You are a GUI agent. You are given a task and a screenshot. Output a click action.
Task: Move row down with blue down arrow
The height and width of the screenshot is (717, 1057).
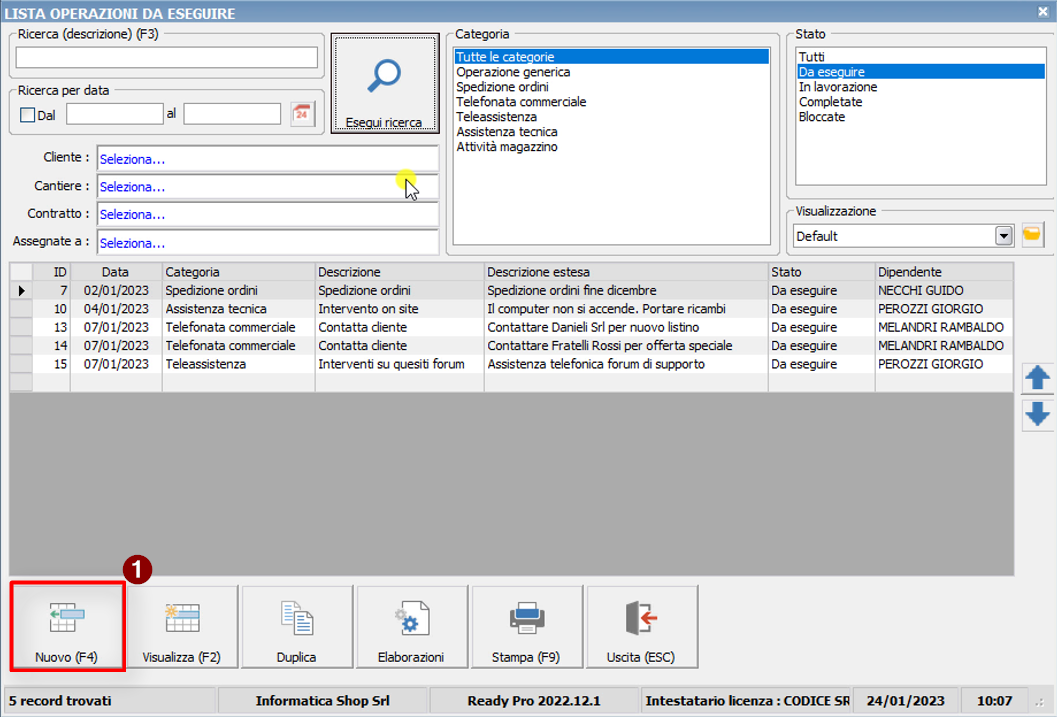[1038, 414]
